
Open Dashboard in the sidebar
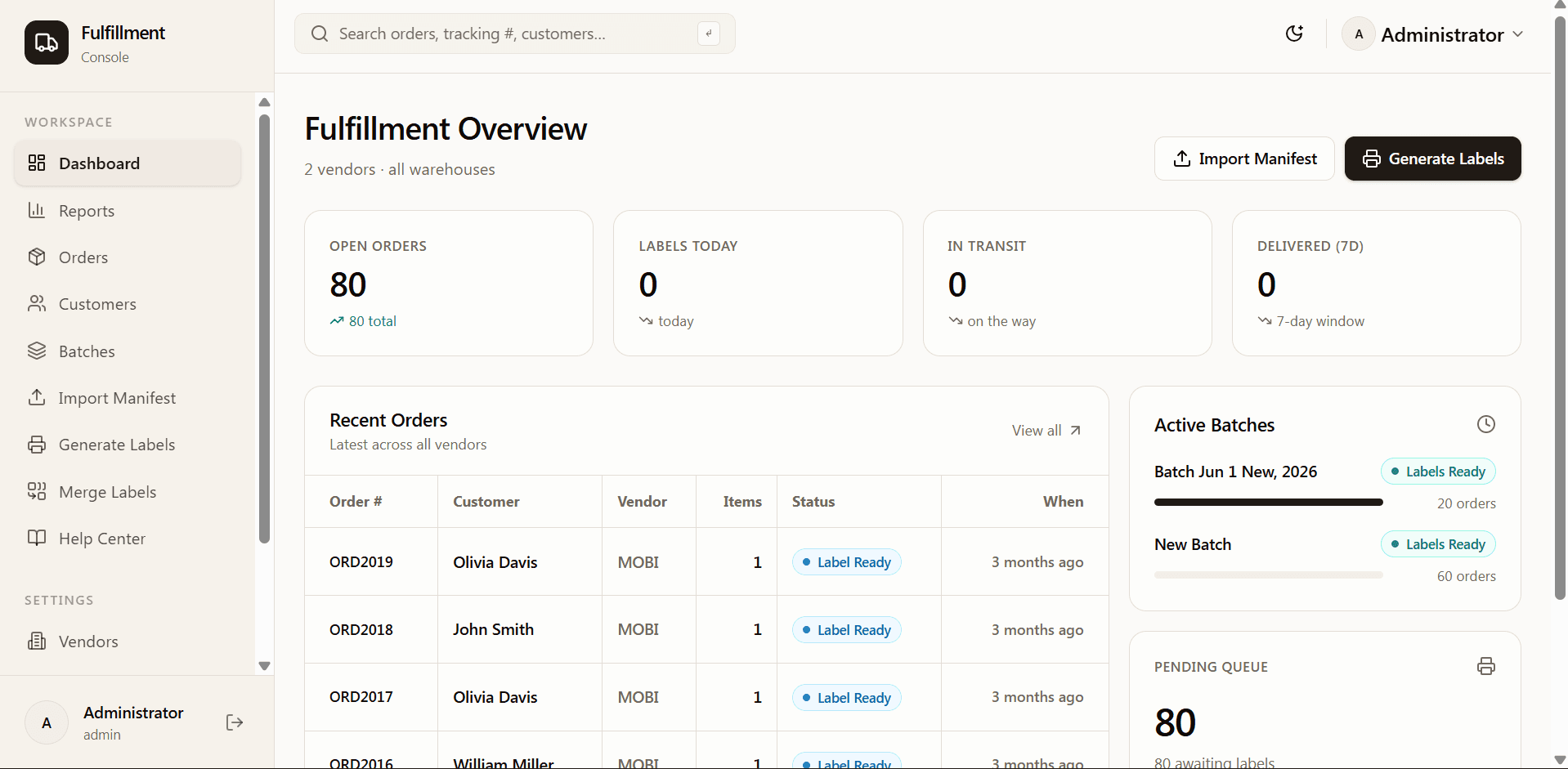tap(128, 163)
